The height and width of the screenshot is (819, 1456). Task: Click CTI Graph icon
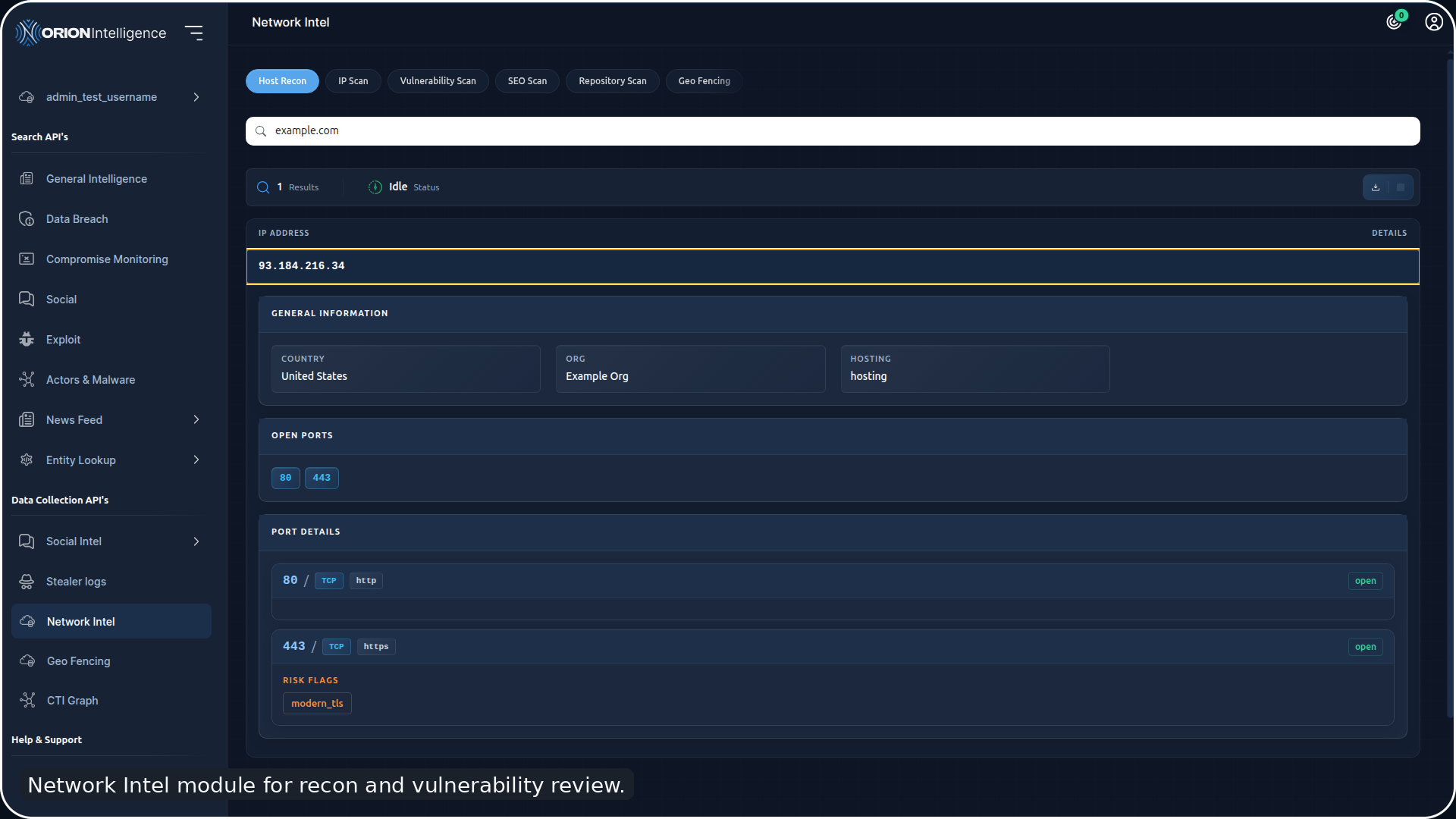[27, 701]
